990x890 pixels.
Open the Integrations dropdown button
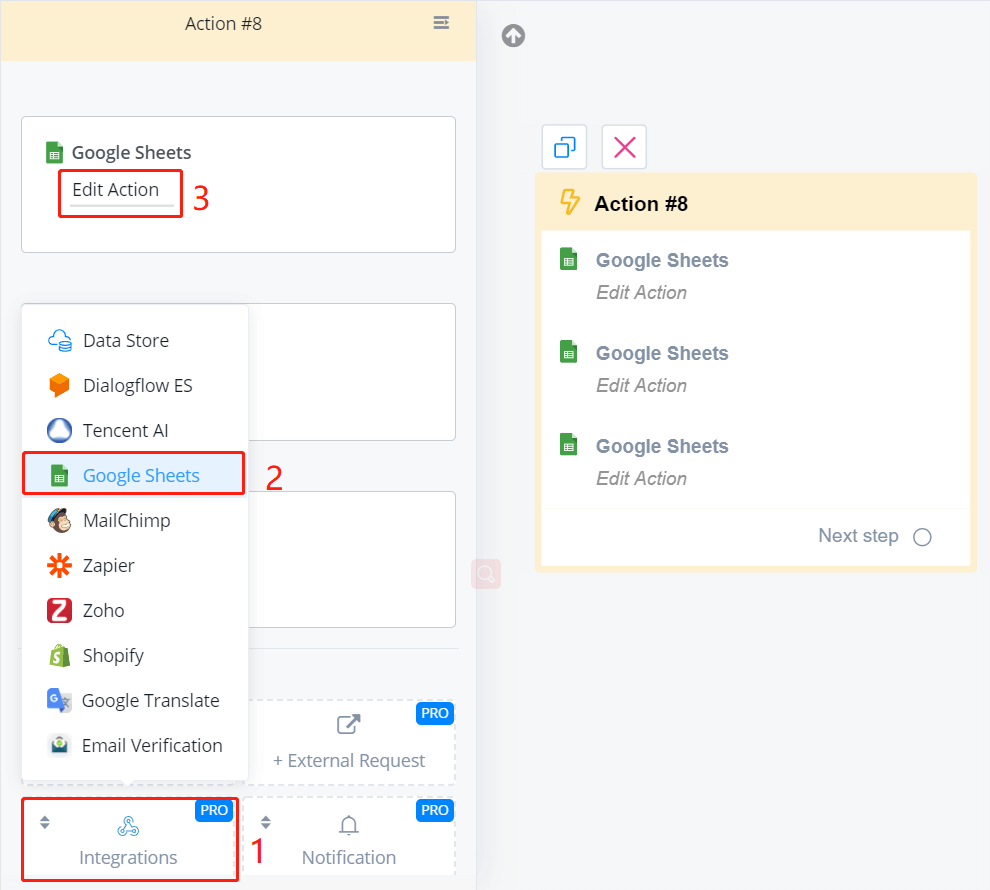(129, 839)
